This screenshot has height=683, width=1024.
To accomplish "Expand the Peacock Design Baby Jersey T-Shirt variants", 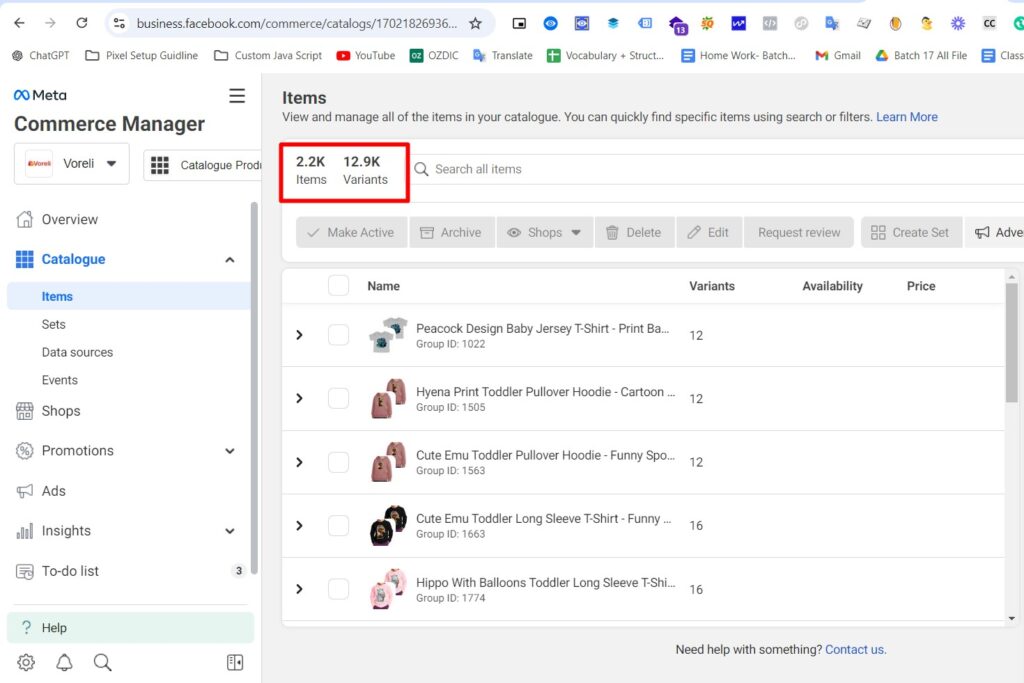I will click(x=299, y=335).
